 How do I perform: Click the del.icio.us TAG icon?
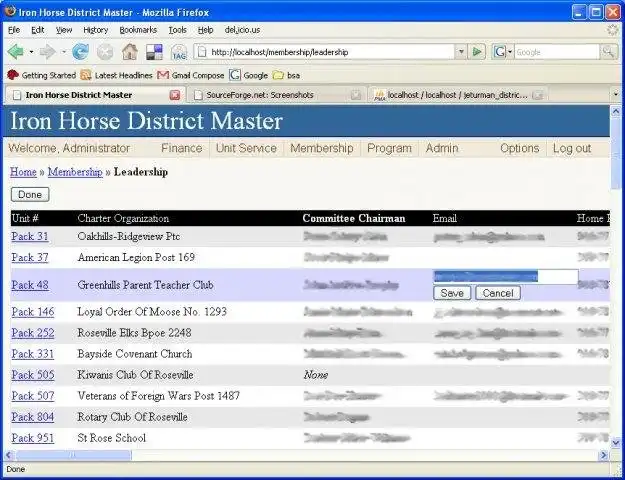[x=179, y=52]
